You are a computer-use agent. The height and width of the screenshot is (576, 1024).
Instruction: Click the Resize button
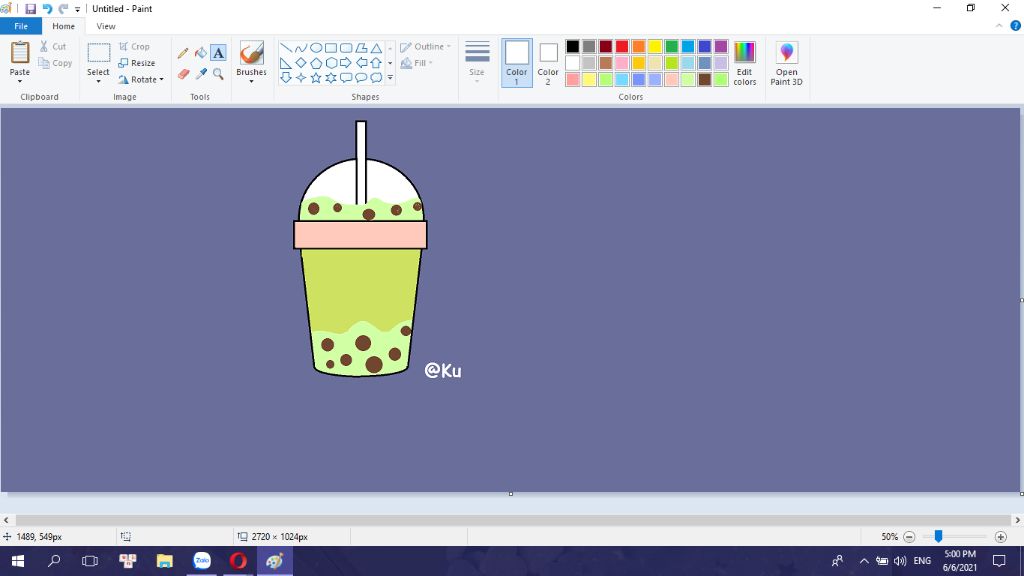point(137,63)
